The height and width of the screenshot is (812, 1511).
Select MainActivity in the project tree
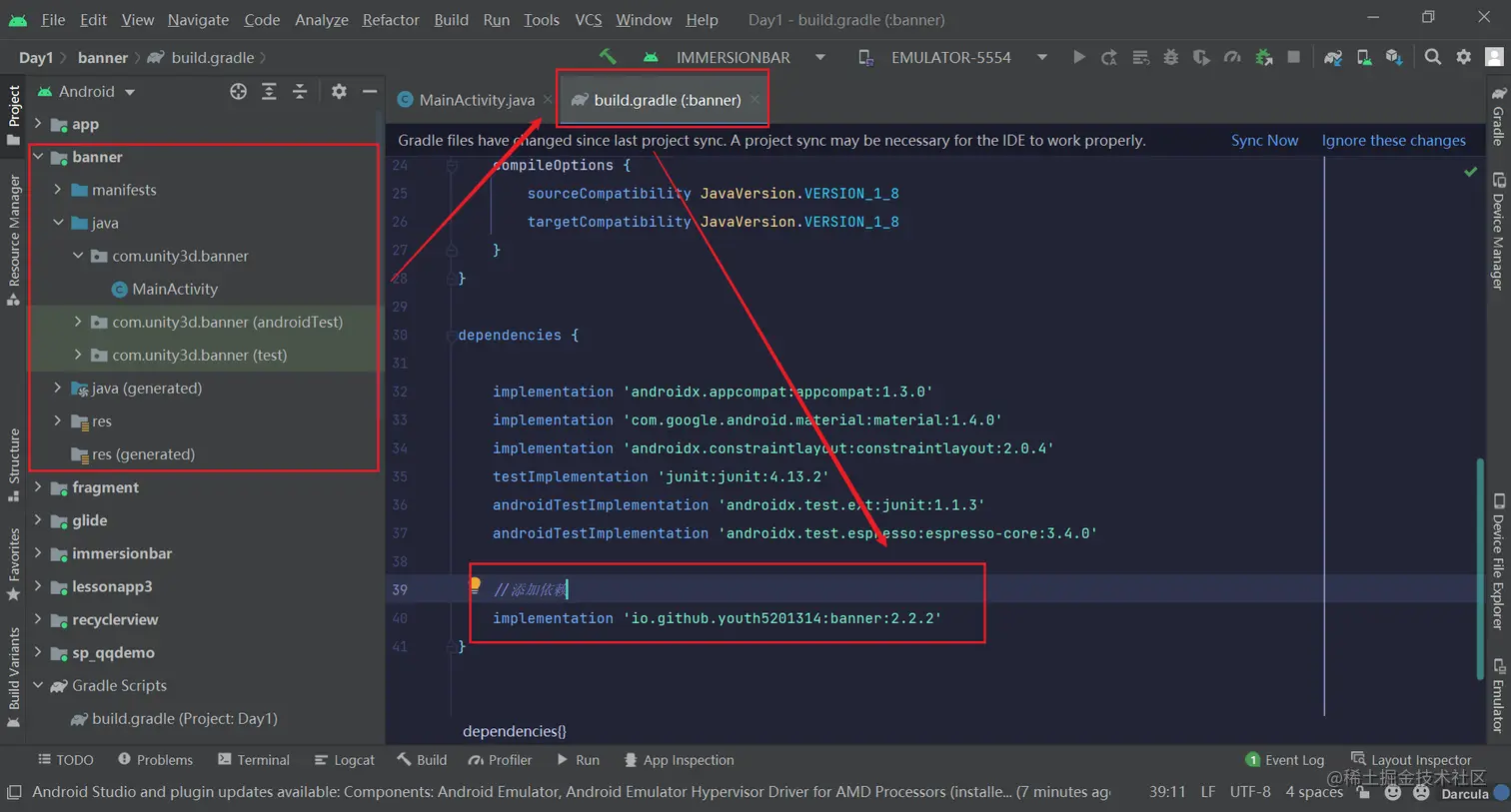(165, 289)
